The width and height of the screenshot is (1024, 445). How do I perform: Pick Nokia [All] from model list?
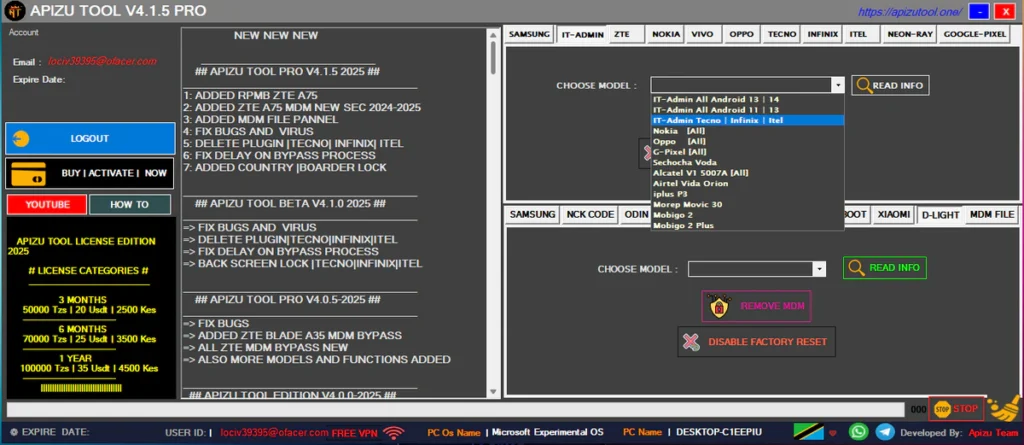click(747, 131)
